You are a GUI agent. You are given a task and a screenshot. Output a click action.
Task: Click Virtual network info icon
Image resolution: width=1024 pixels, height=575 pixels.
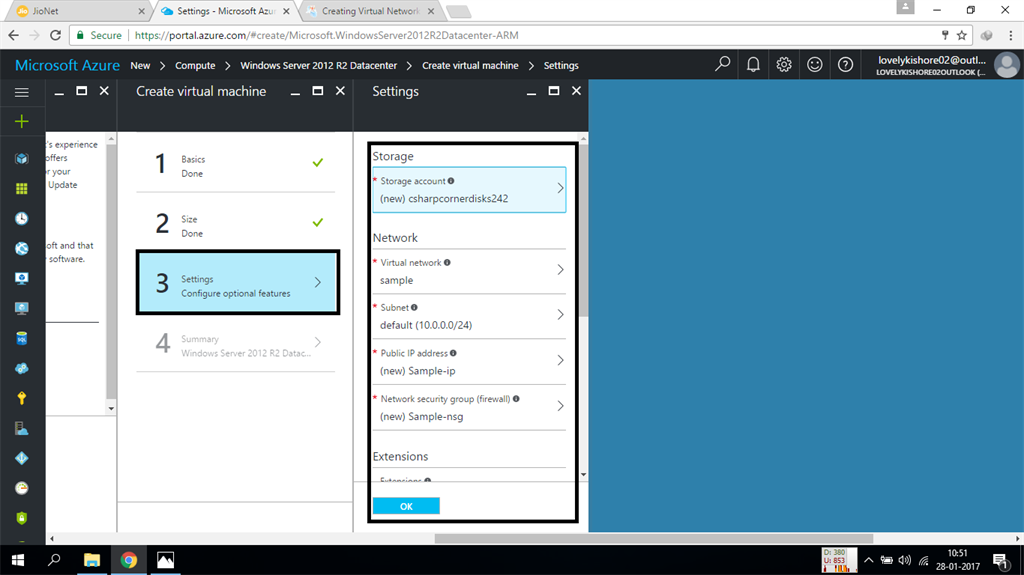[x=447, y=263]
